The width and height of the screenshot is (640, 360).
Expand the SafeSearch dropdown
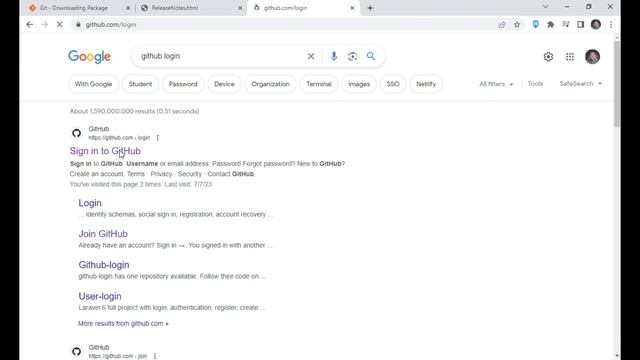pyautogui.click(x=580, y=83)
